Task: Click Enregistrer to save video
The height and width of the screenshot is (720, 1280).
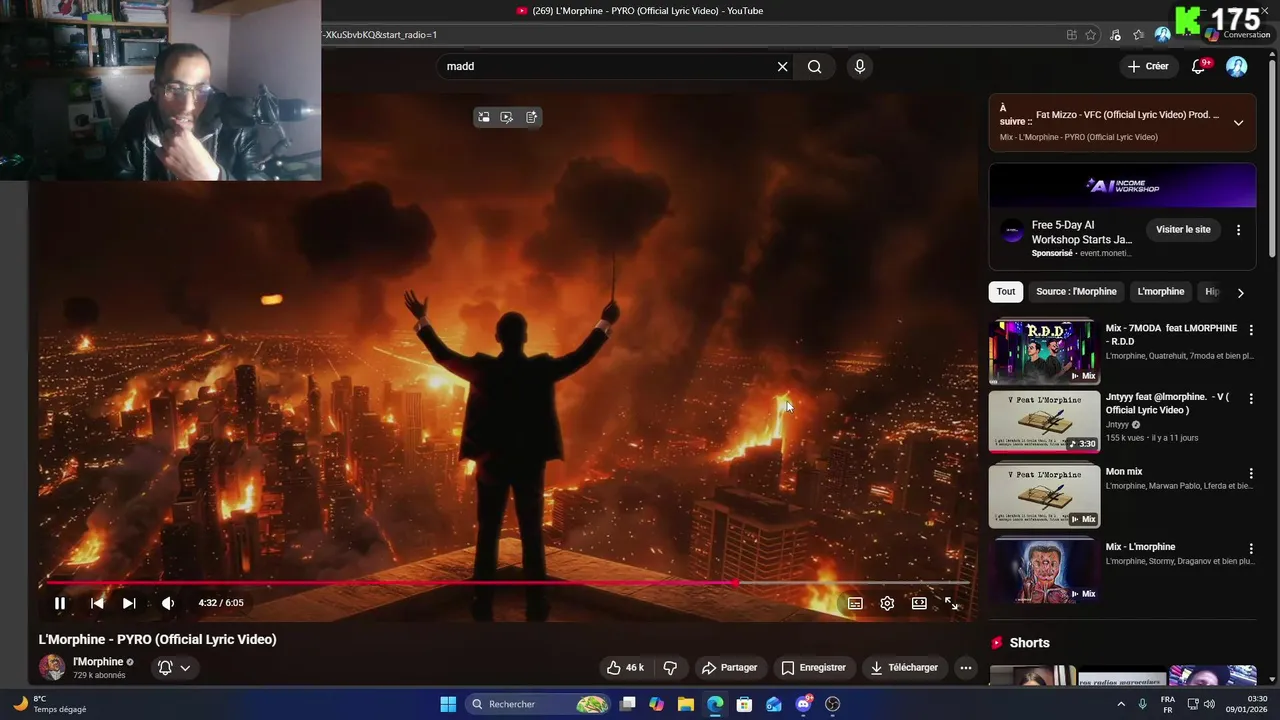Action: coord(813,667)
